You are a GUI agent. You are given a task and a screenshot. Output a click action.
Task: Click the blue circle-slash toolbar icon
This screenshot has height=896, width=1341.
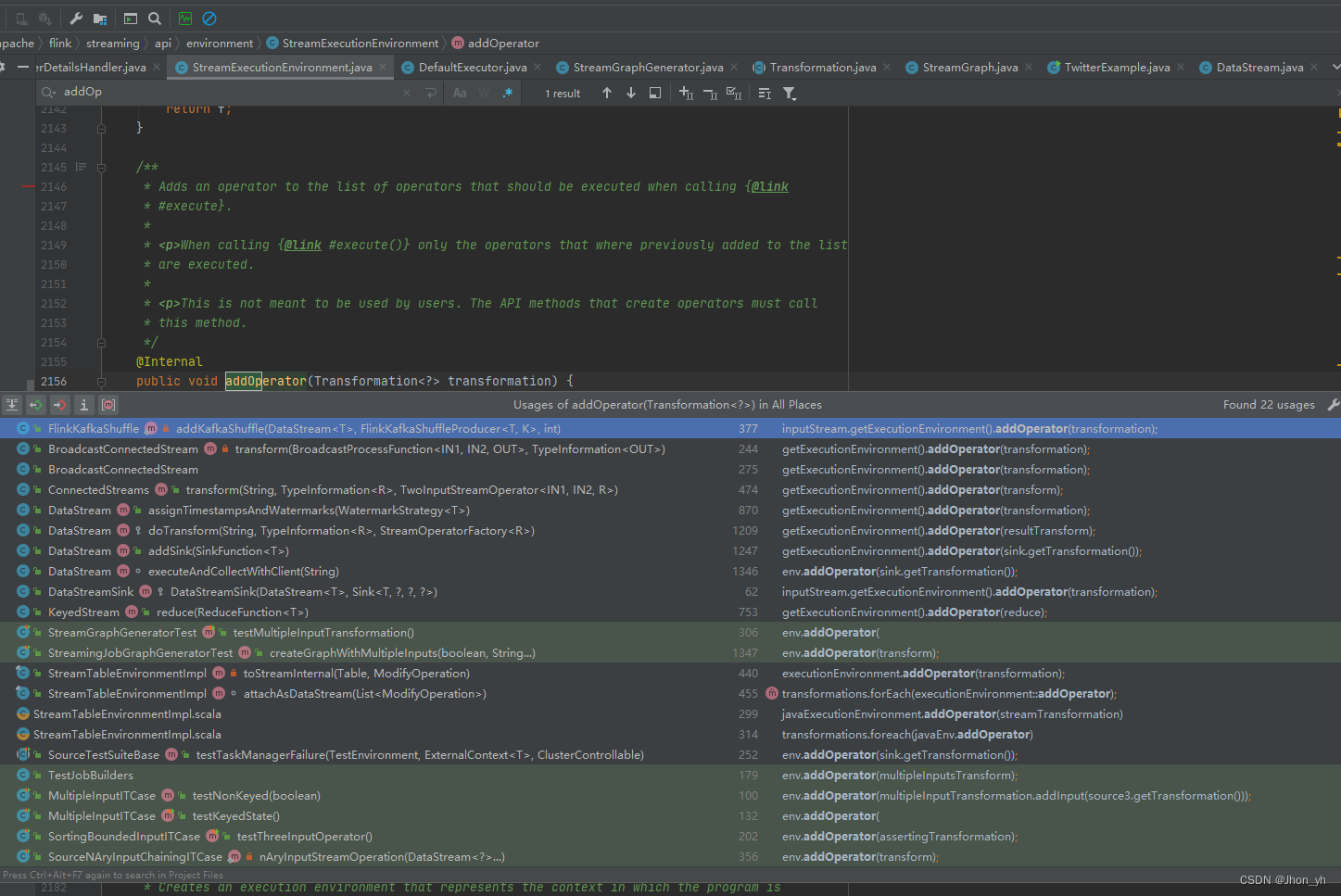point(209,19)
